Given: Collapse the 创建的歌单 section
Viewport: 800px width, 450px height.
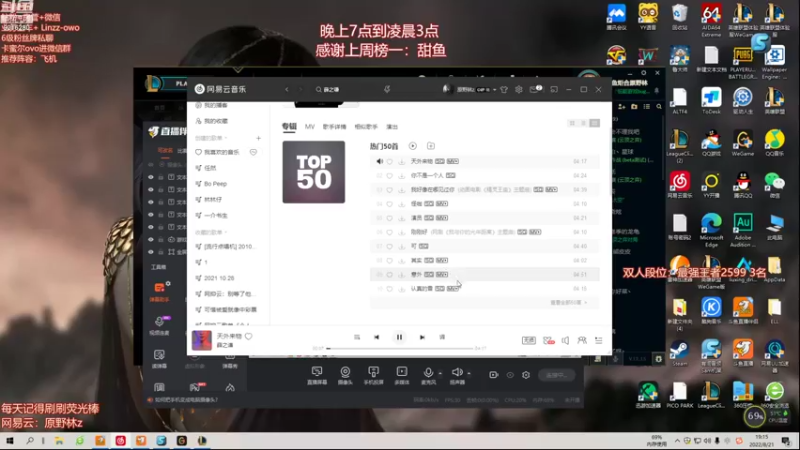Looking at the screenshot, I should (211, 138).
